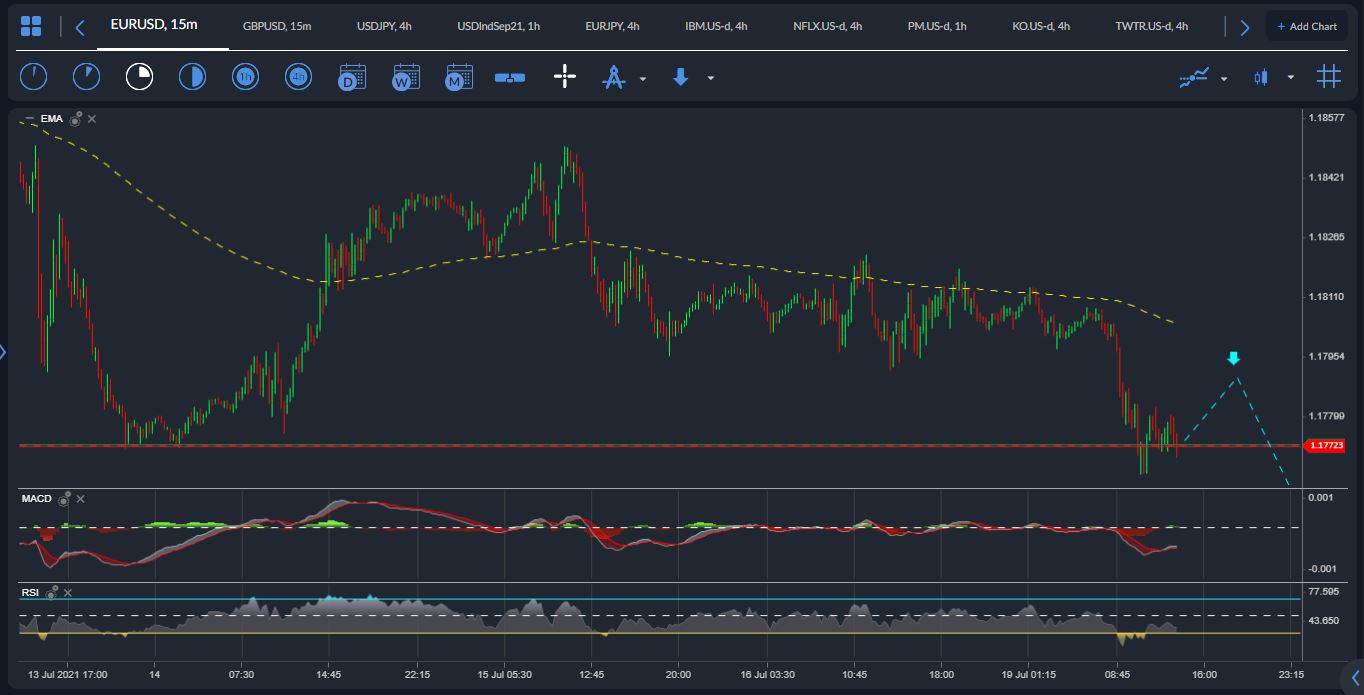
Task: Switch to the 4h timeframe icon
Action: pos(298,77)
